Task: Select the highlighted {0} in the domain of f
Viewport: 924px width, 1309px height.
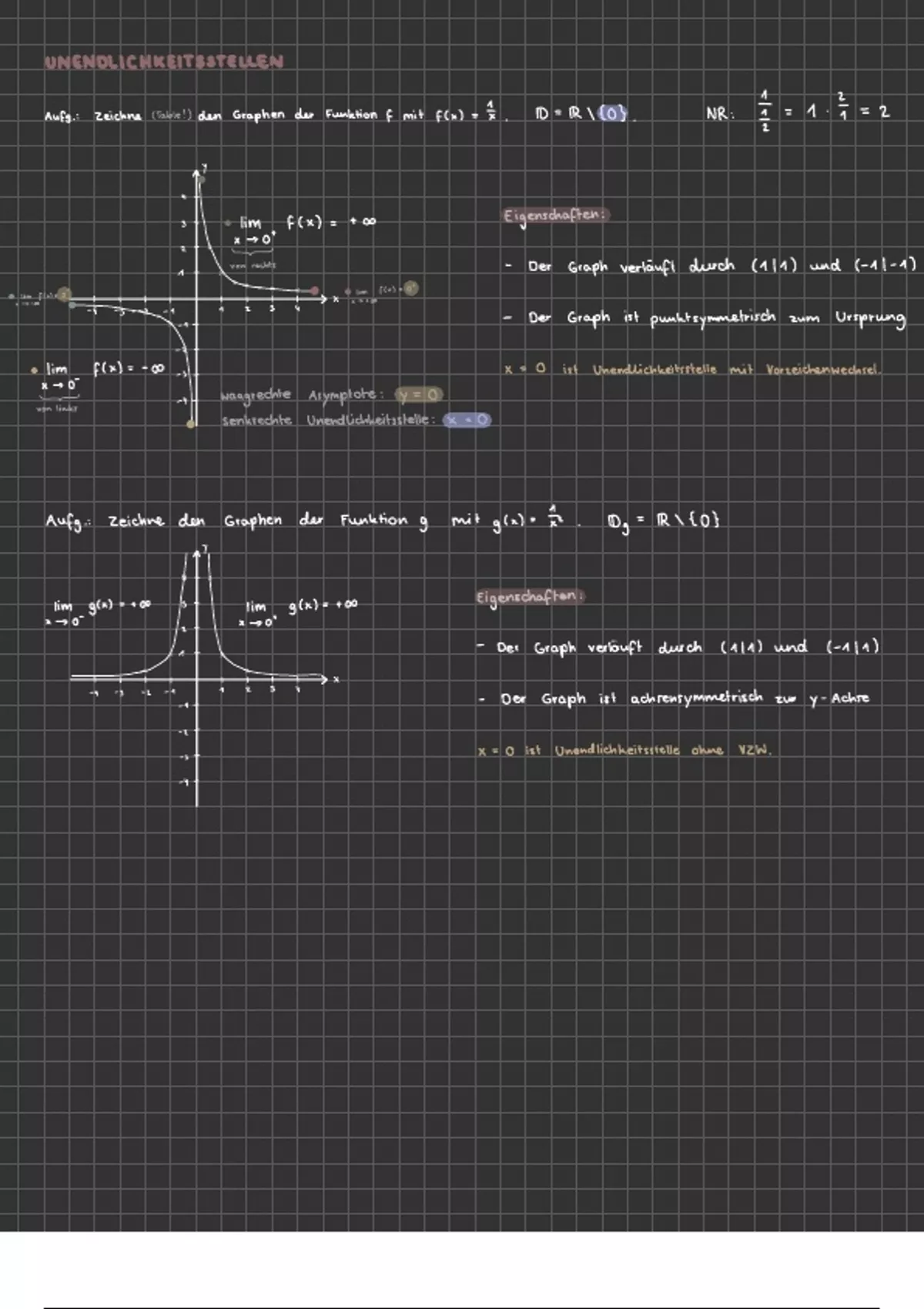Action: (x=612, y=114)
